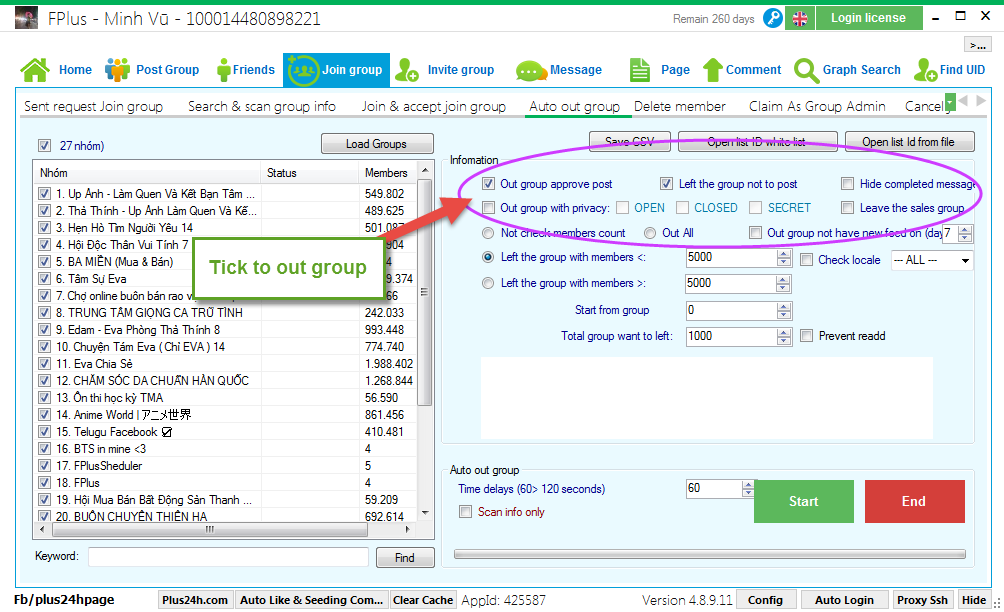The width and height of the screenshot is (1004, 612).
Task: Tick the OPEN privacy checkbox
Action: coord(622,207)
